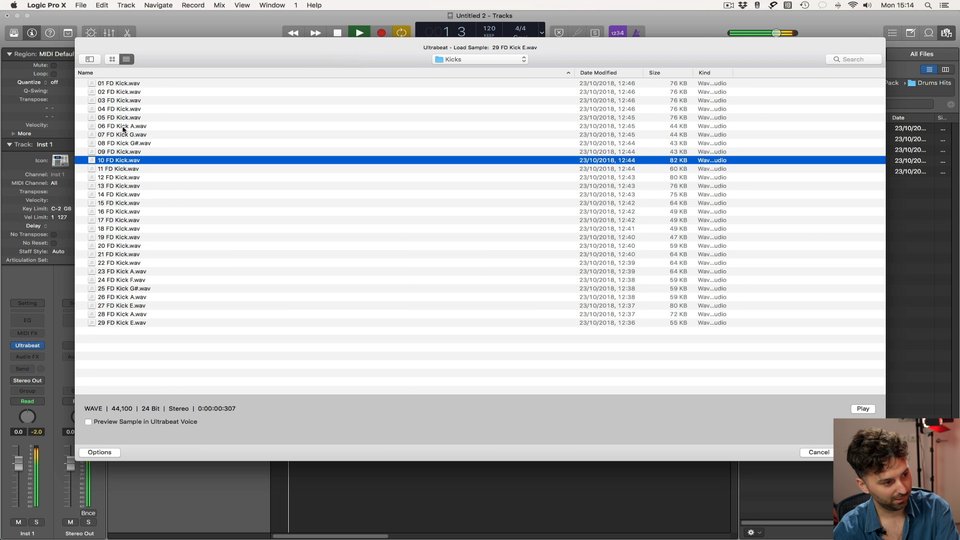
Task: Show the Mixer sliders icon
Action: (109, 32)
